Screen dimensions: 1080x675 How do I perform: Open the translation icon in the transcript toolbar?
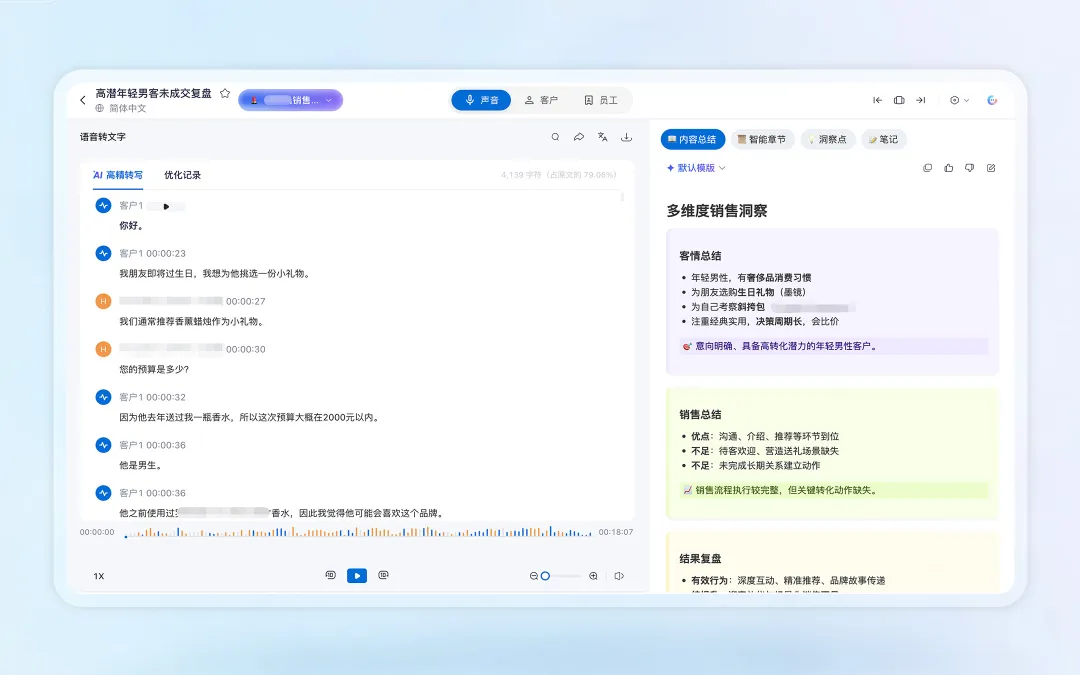tap(602, 134)
